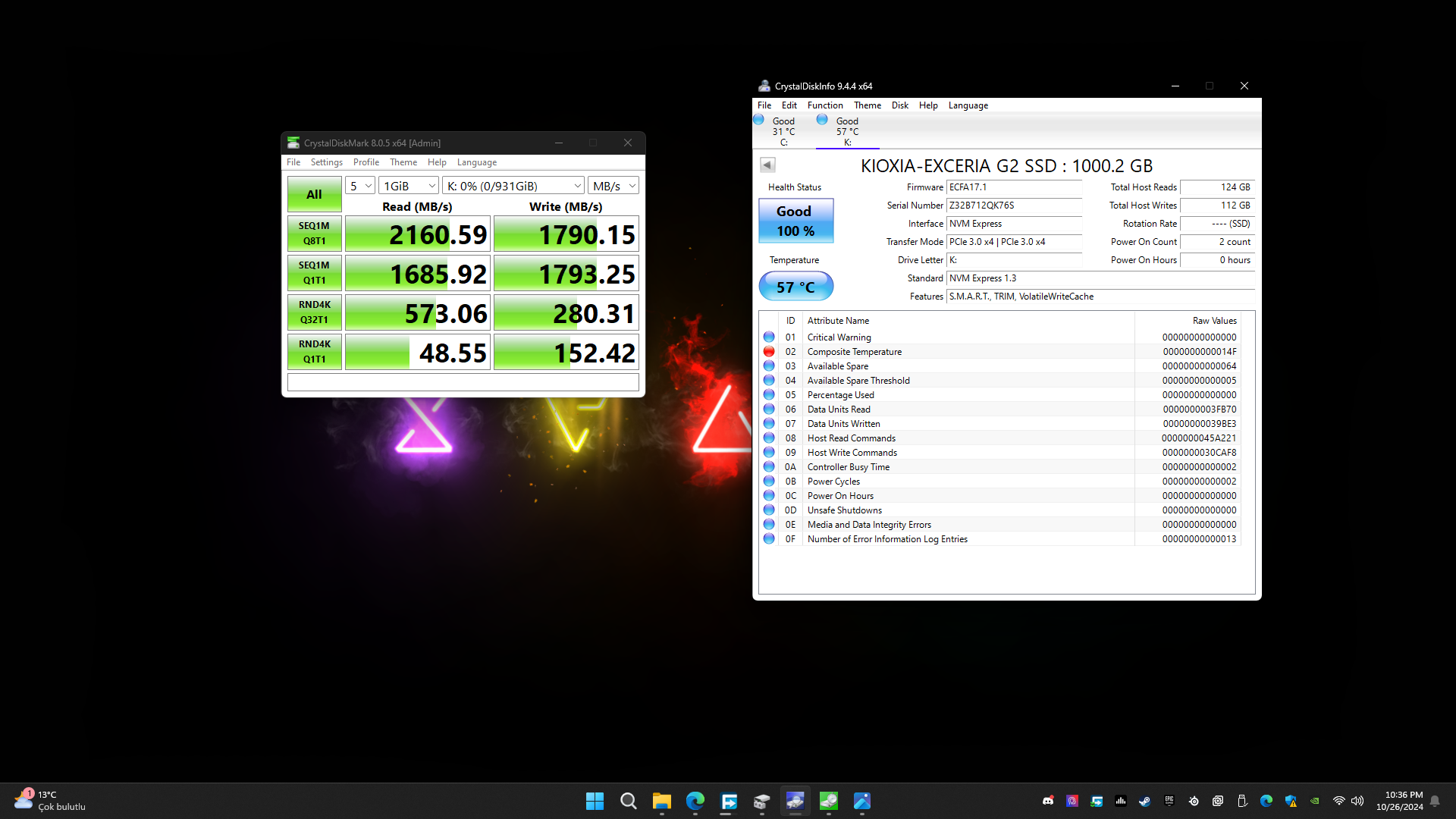
Task: Click the Good 100% health status box
Action: pyautogui.click(x=795, y=221)
